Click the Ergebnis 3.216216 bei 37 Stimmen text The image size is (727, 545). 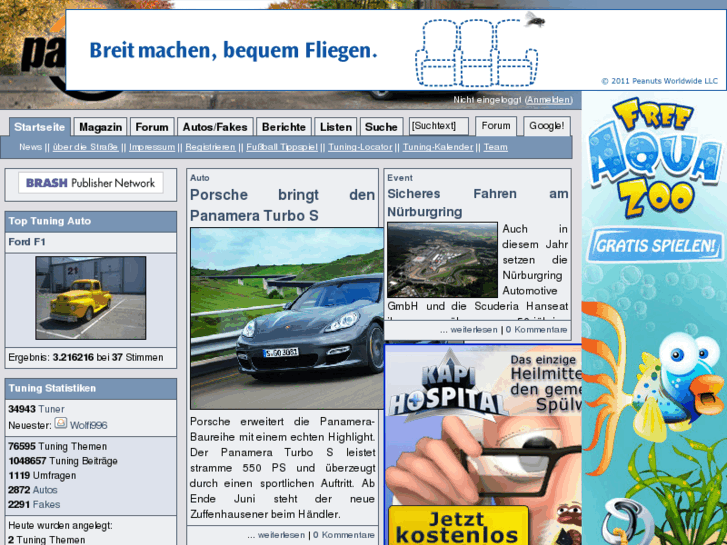tap(86, 358)
